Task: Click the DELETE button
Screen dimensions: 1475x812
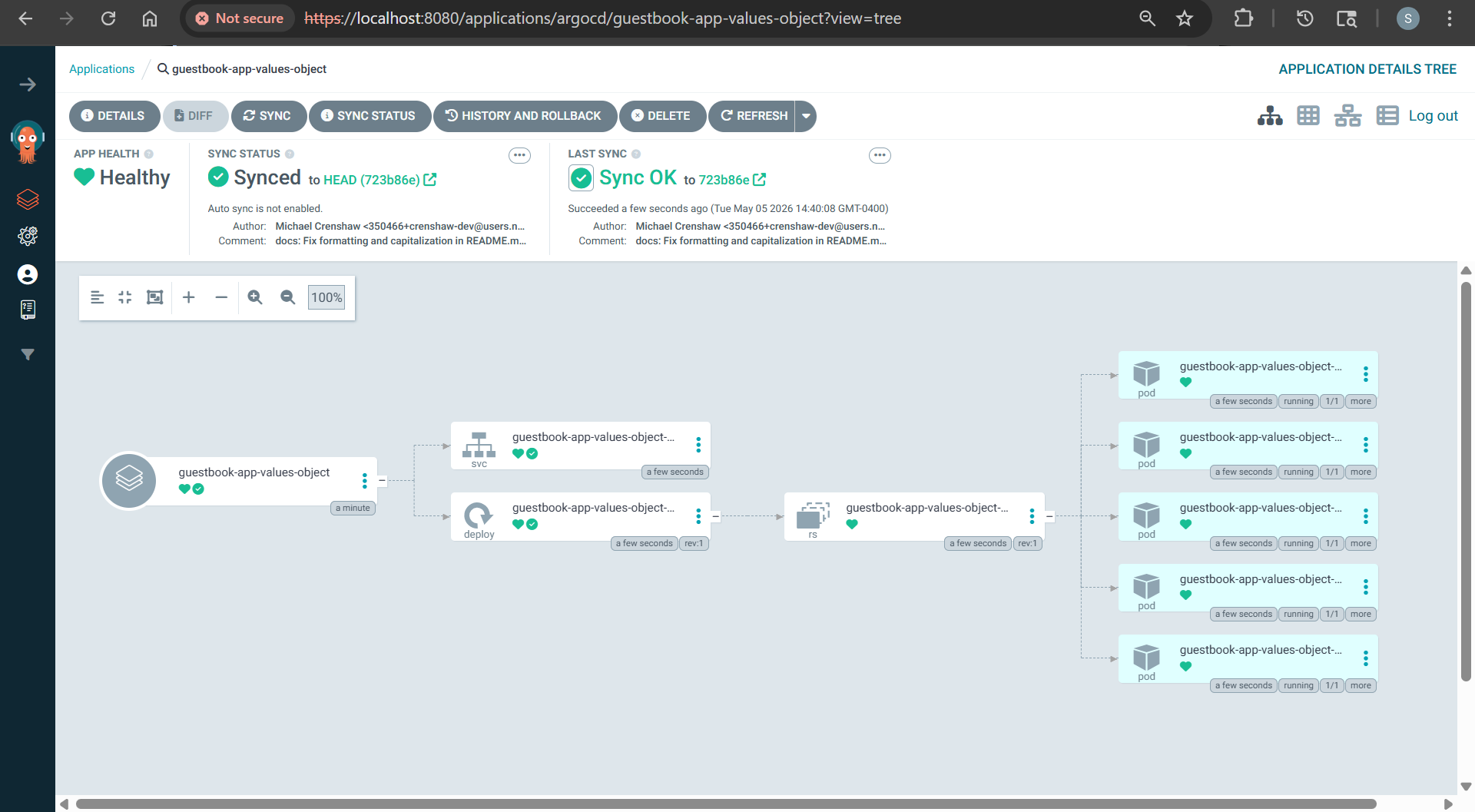Action: tap(661, 116)
